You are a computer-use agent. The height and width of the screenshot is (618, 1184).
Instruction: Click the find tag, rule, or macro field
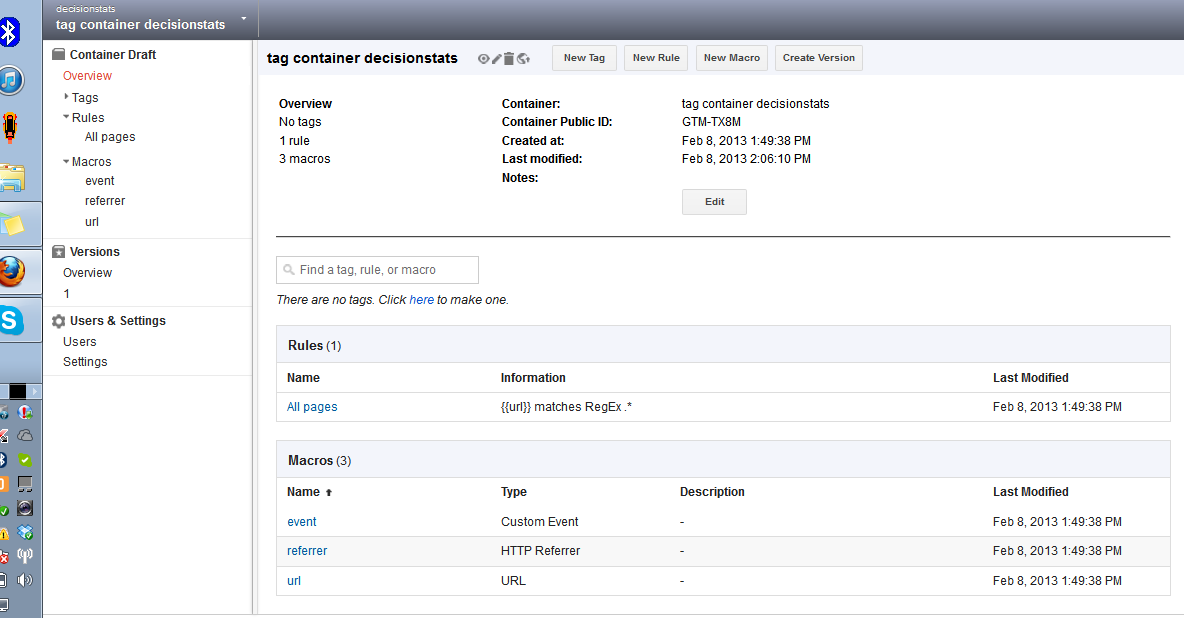(x=378, y=270)
